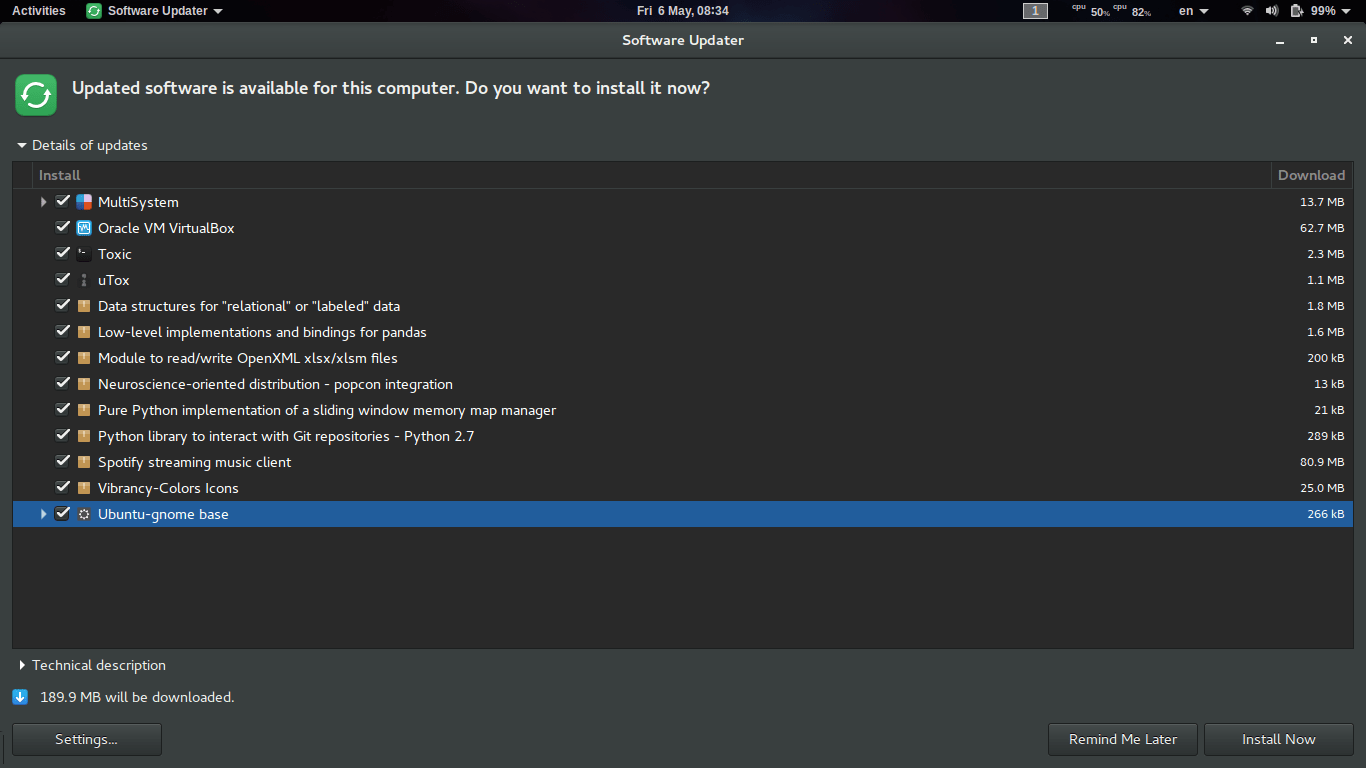Click the Oracle VM VirtualBox icon
This screenshot has height=768, width=1366.
(83, 227)
